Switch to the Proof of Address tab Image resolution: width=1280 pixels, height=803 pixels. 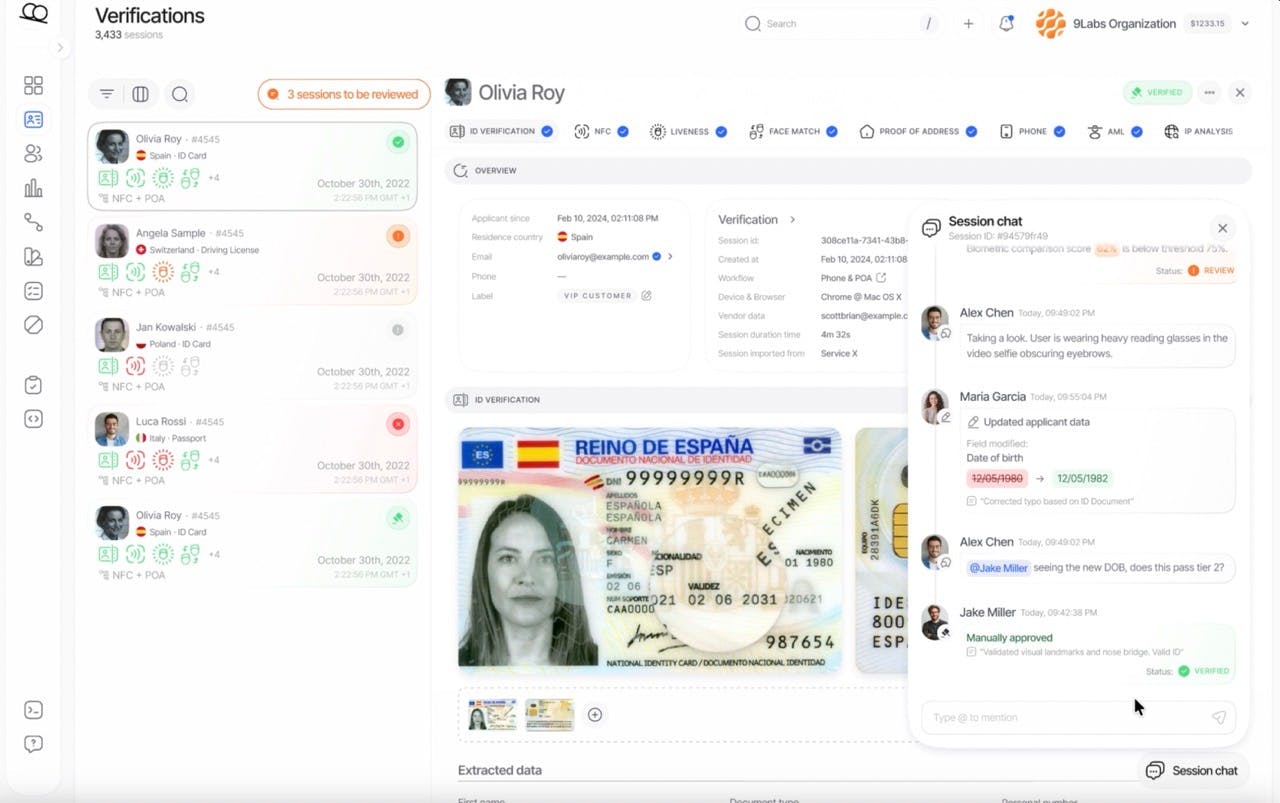click(918, 131)
